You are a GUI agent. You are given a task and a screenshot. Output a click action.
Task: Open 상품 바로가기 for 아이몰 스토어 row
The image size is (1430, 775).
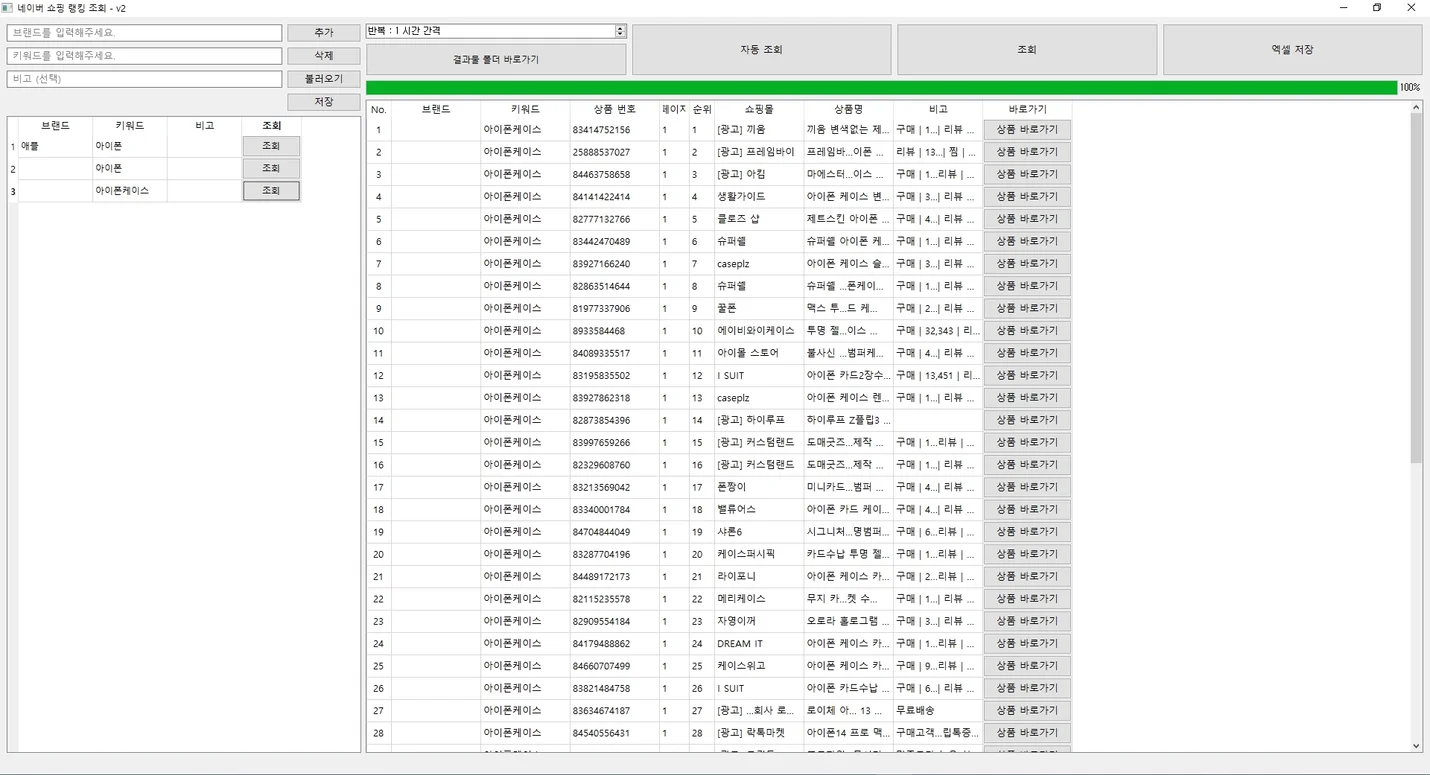1027,353
